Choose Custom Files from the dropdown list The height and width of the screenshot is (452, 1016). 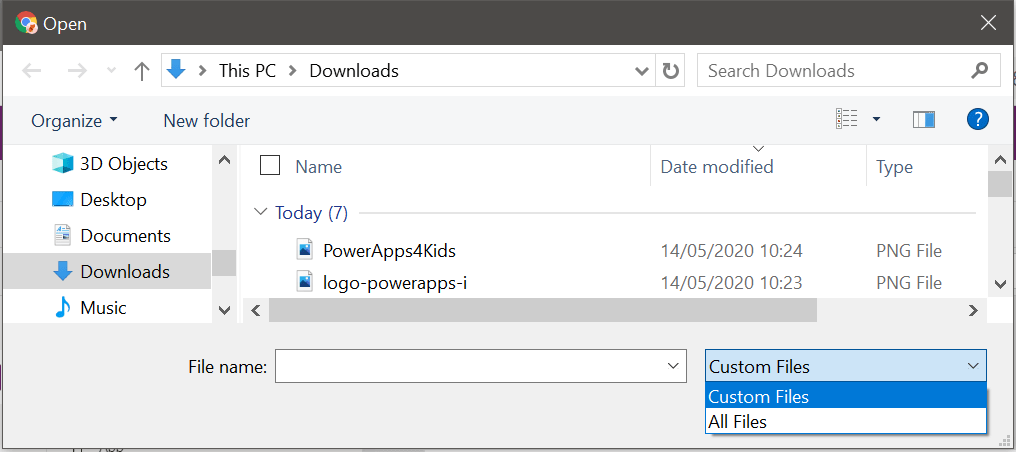846,396
